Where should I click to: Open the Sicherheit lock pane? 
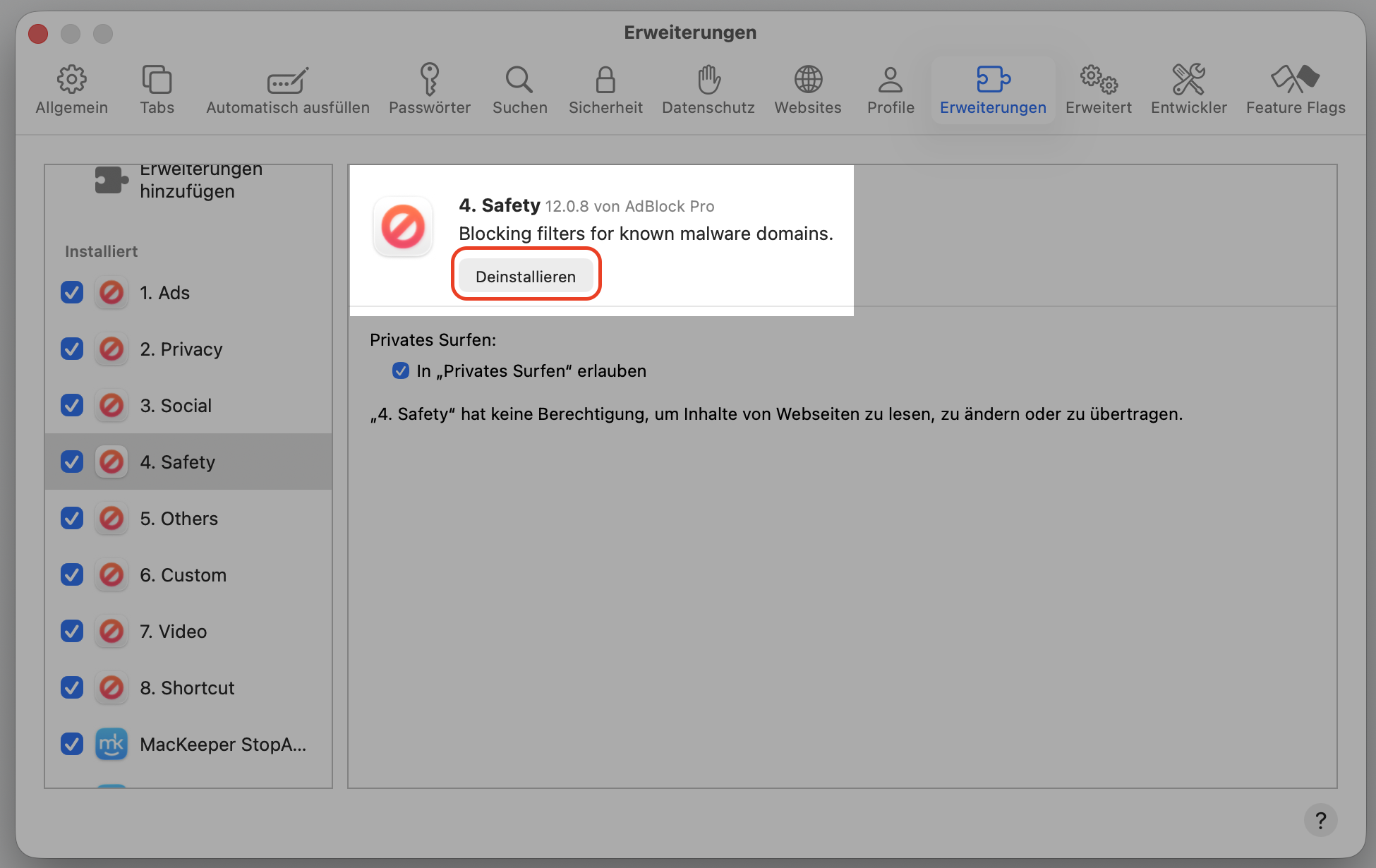(x=605, y=90)
